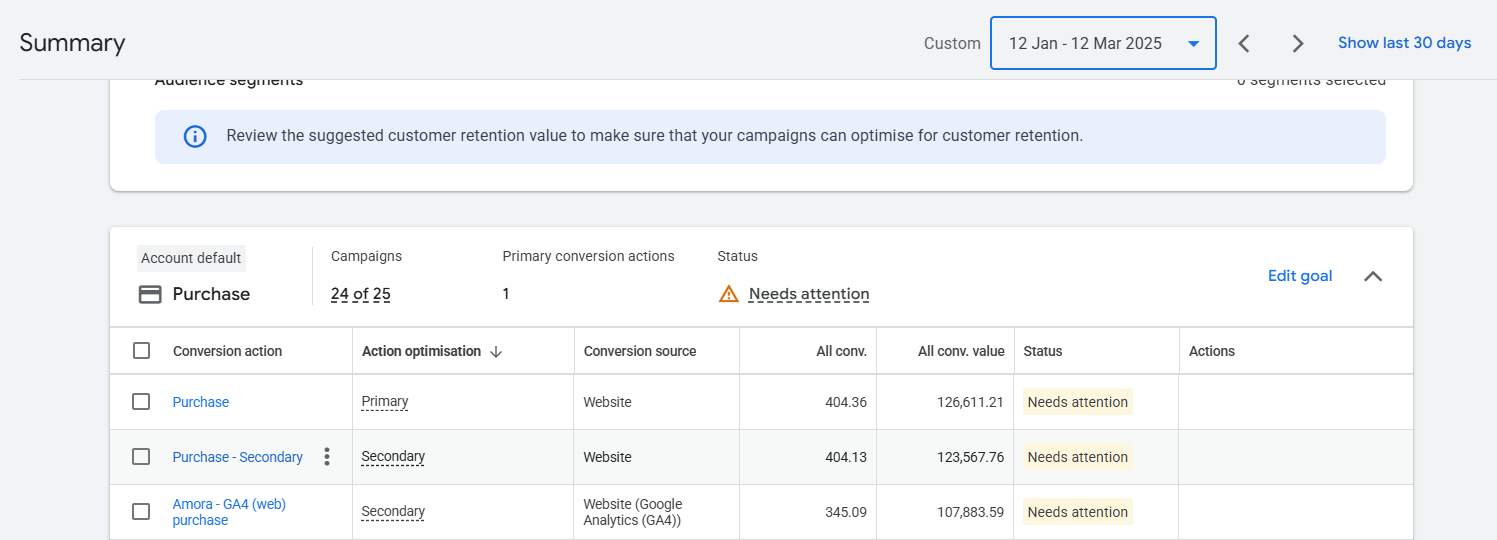Click Secondary optimisation in Purchase - Secondary row
The height and width of the screenshot is (540, 1497).
393,457
